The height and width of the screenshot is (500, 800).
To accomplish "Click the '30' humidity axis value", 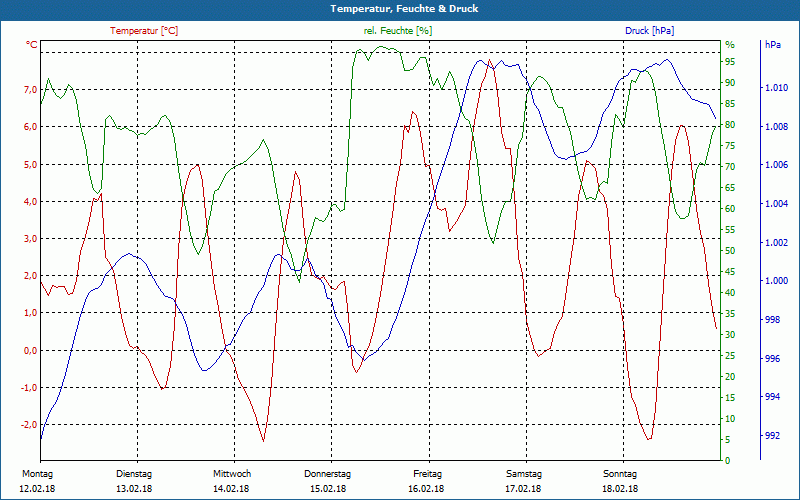I will pos(730,335).
